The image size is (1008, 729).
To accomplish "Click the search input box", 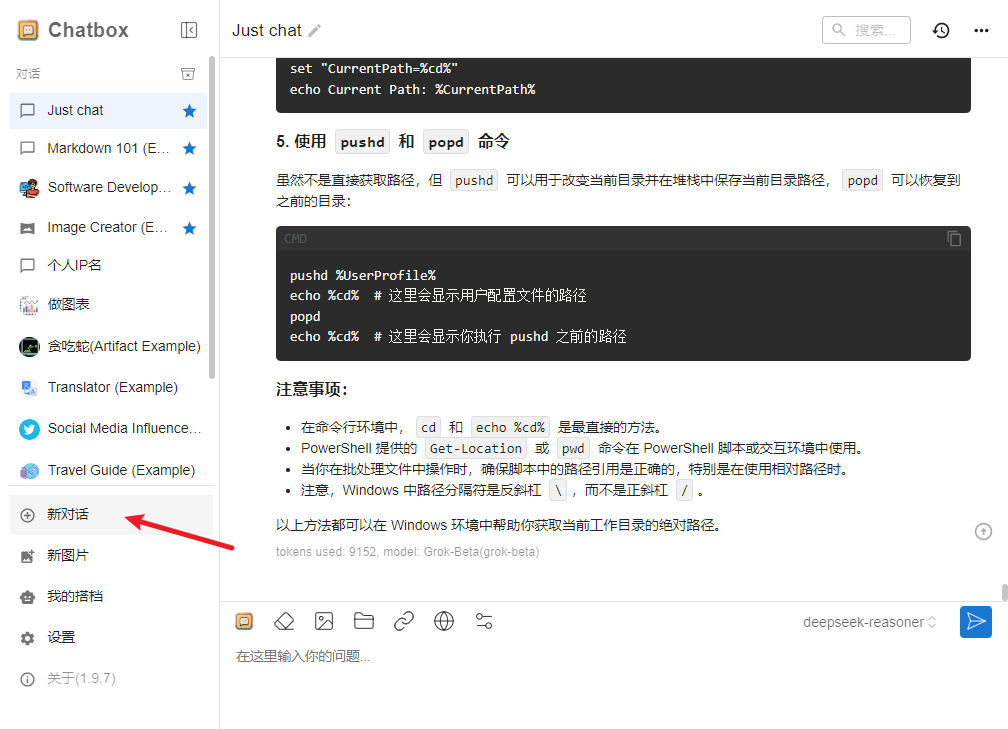I will [x=866, y=30].
